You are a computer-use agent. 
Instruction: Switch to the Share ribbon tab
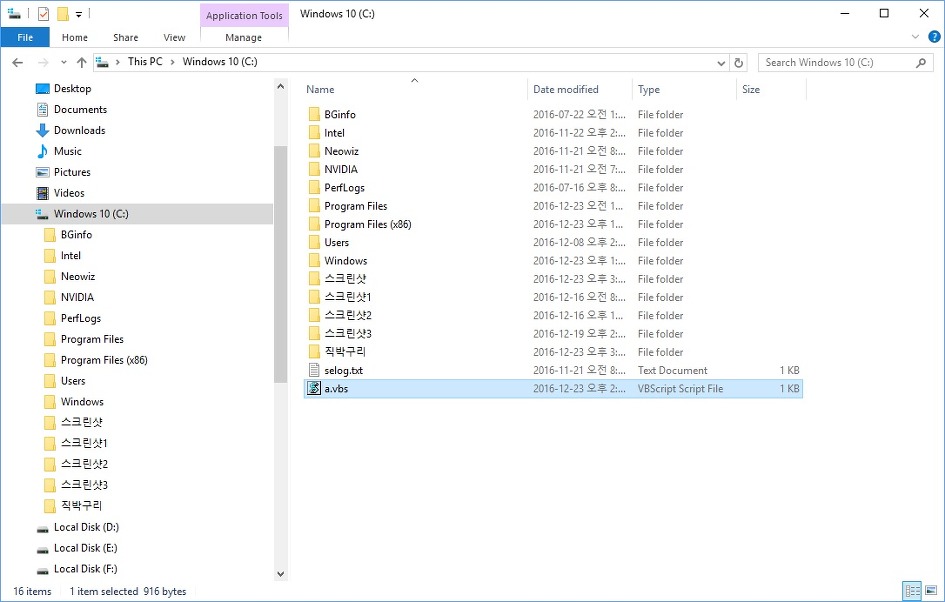[x=125, y=37]
